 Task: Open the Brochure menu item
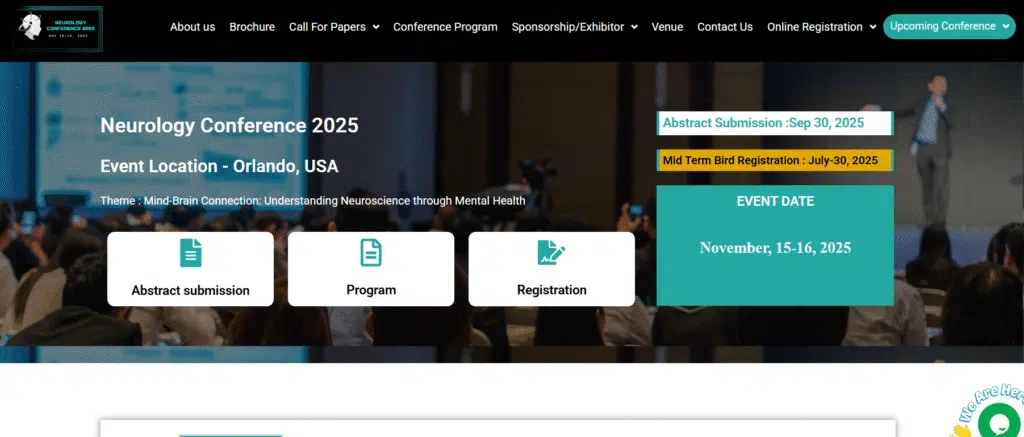pos(252,27)
